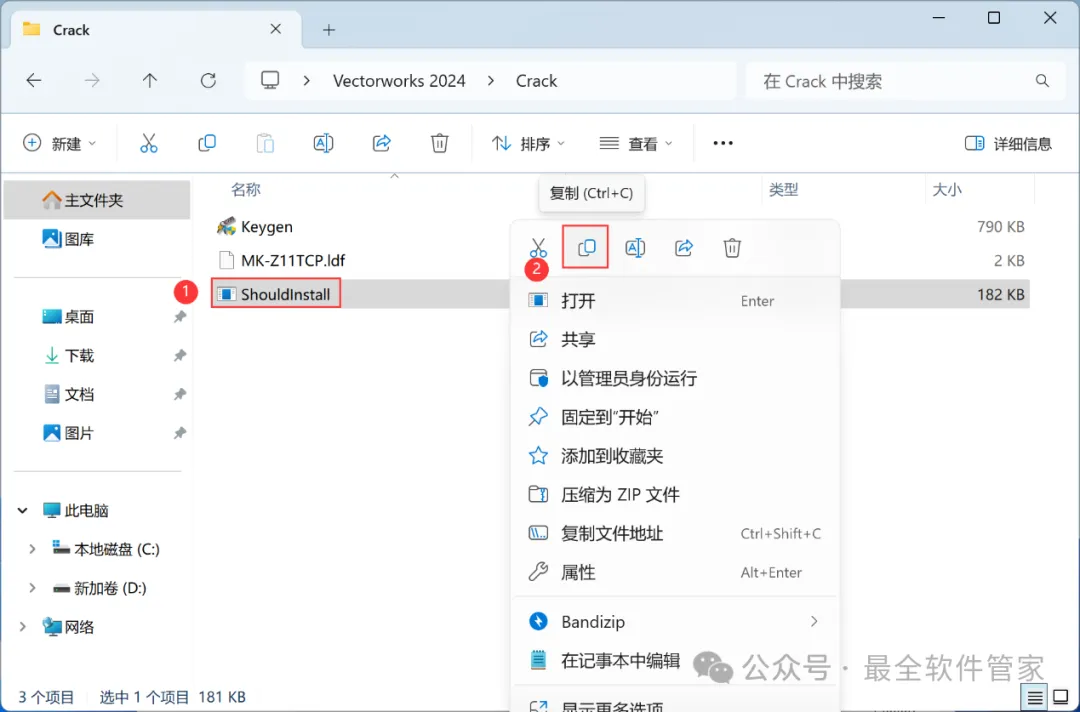Choose 属性 in the context menu

(674, 572)
